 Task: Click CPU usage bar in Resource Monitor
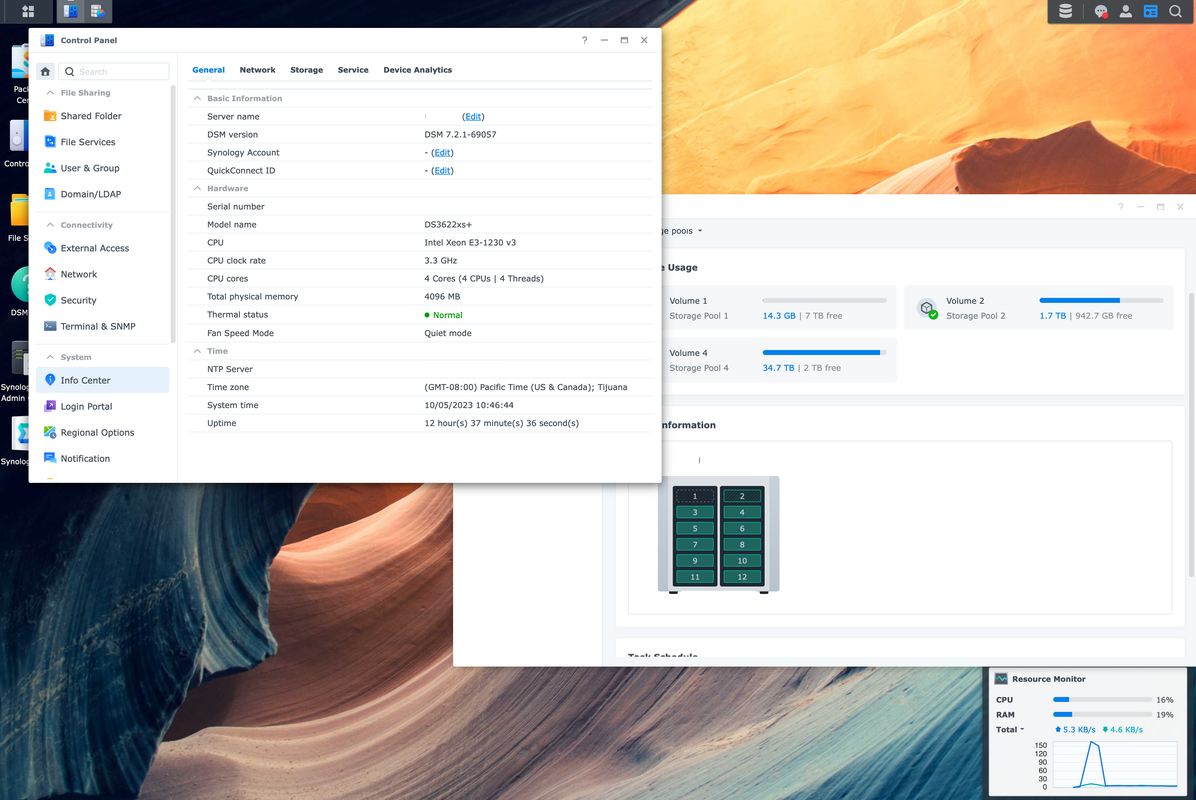1102,699
